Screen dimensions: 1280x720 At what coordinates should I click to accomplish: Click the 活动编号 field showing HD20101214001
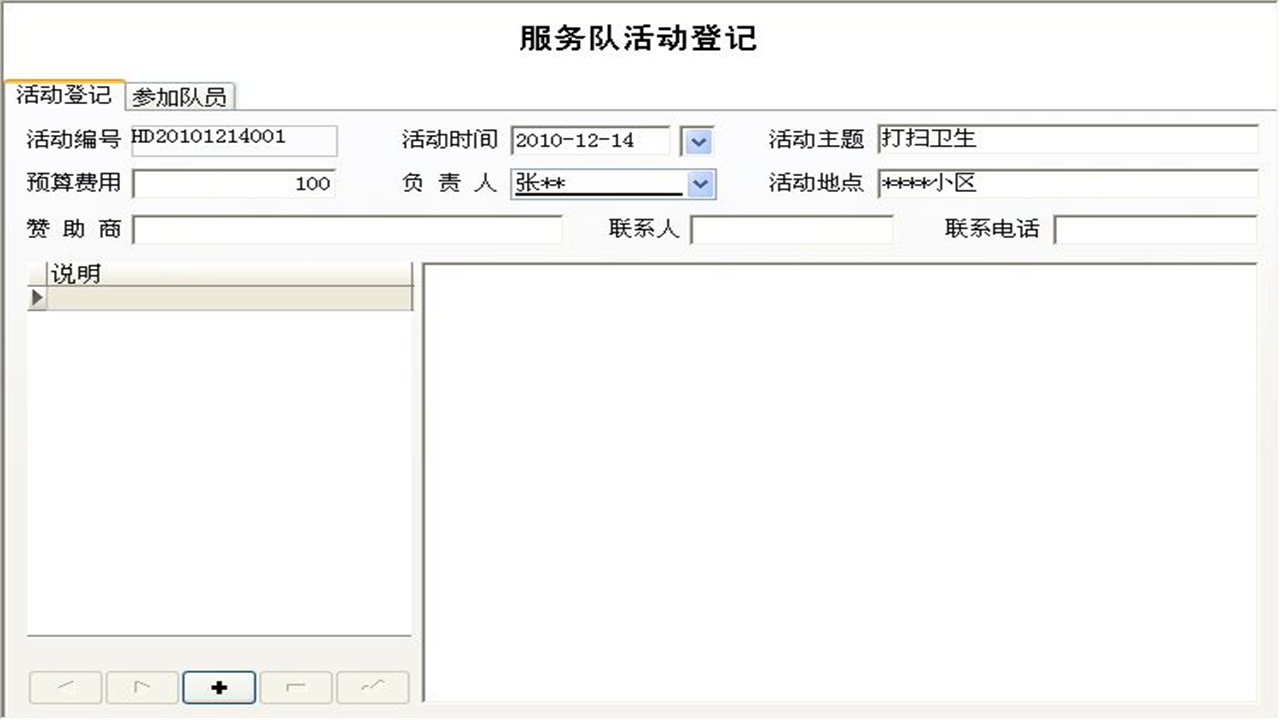[x=233, y=141]
